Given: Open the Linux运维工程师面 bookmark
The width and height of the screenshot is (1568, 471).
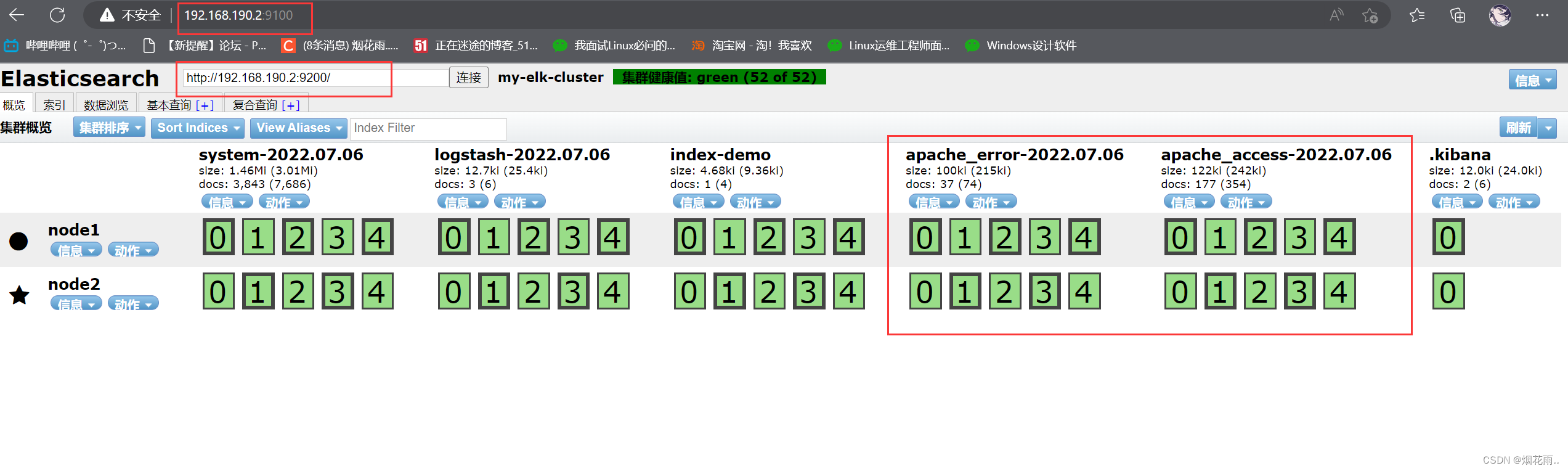Looking at the screenshot, I should click(888, 45).
